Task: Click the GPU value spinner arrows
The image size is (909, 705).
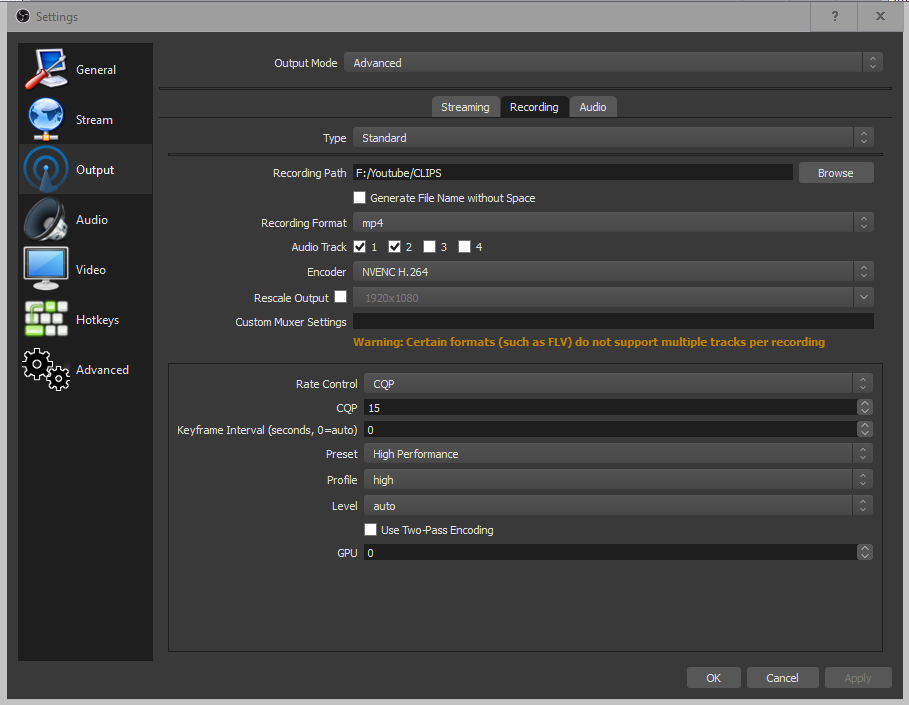Action: (x=864, y=552)
